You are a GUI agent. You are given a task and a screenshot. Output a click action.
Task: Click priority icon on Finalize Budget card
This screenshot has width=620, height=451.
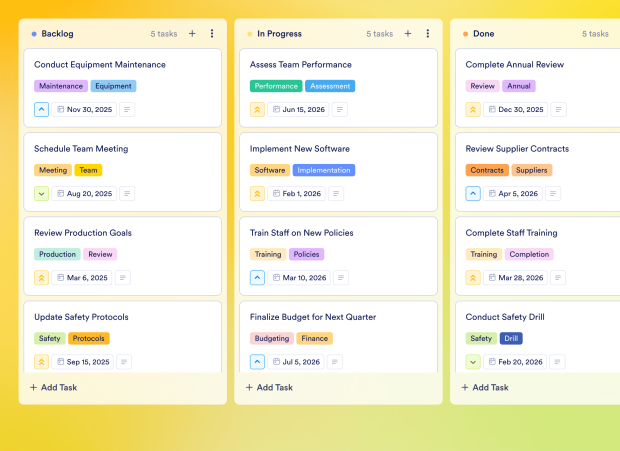click(257, 362)
